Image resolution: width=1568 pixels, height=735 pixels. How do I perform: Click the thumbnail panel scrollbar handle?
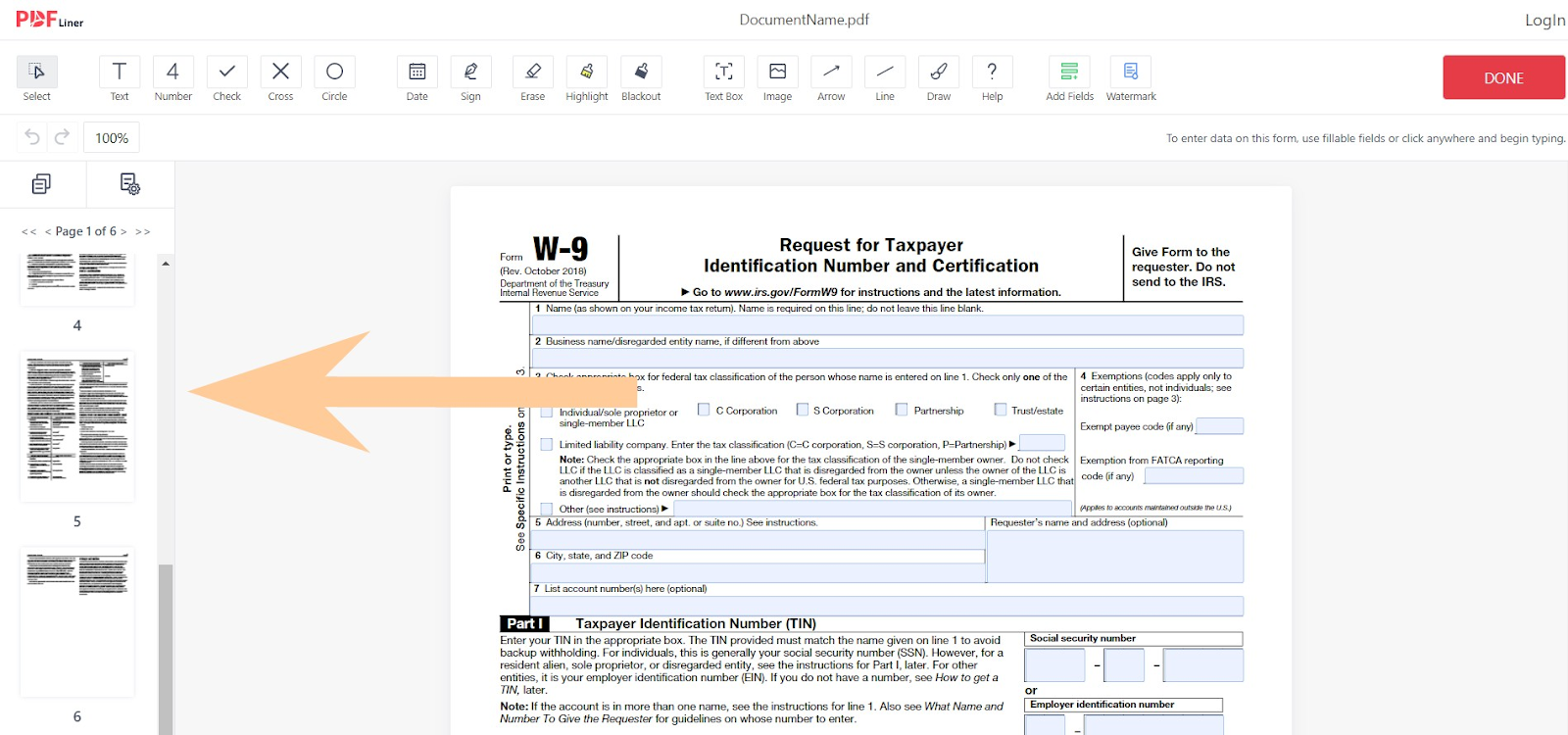click(x=166, y=649)
